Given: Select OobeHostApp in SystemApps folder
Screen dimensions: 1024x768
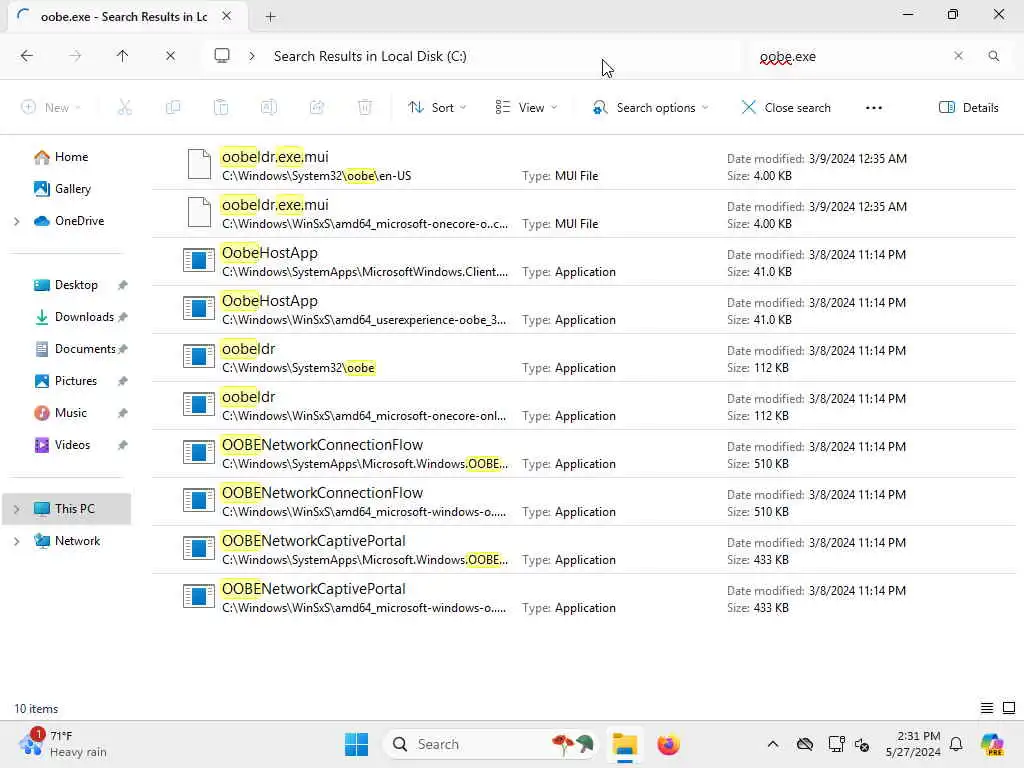Looking at the screenshot, I should pyautogui.click(x=584, y=262).
